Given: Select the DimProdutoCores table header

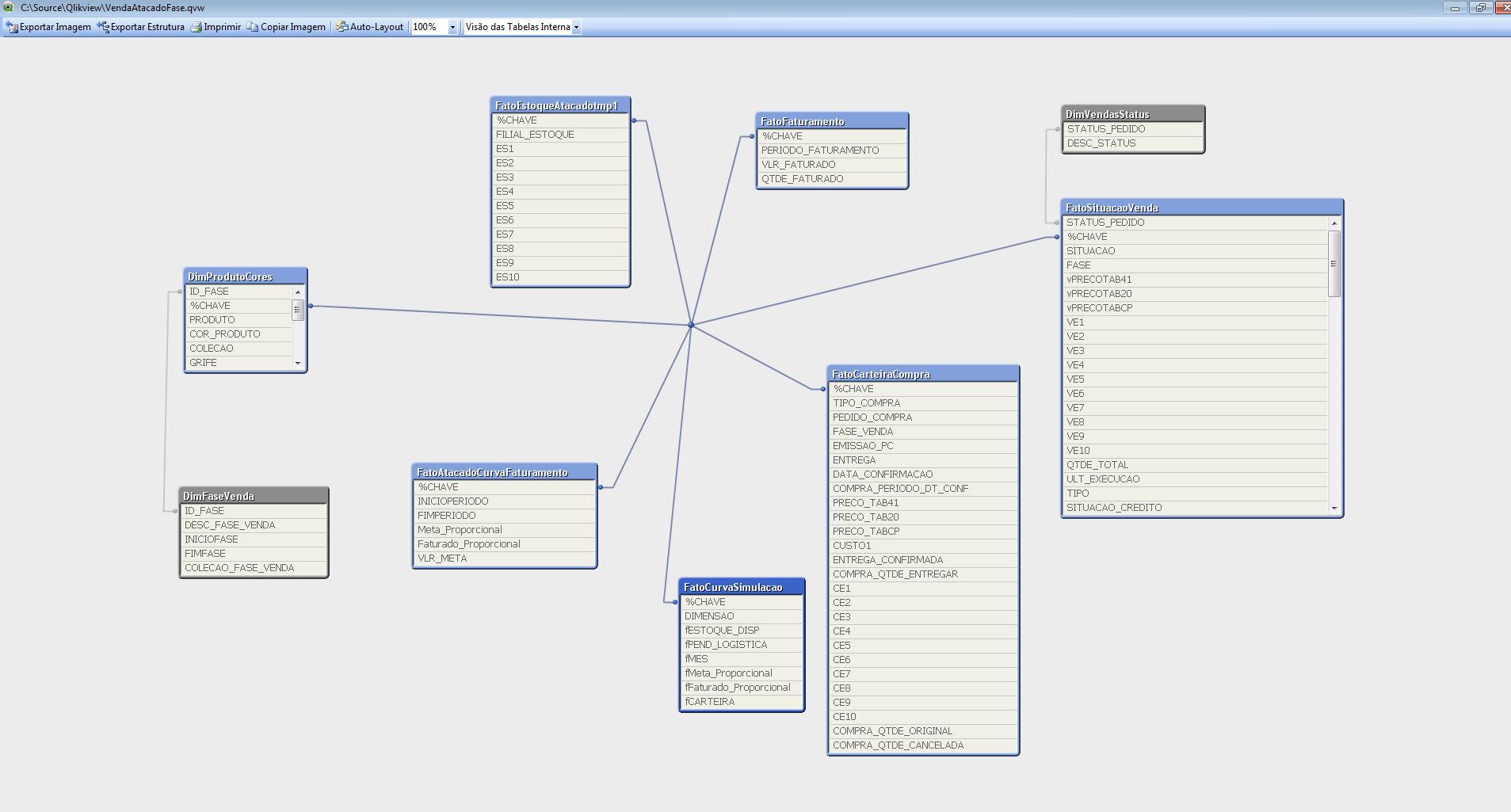Looking at the screenshot, I should point(246,276).
